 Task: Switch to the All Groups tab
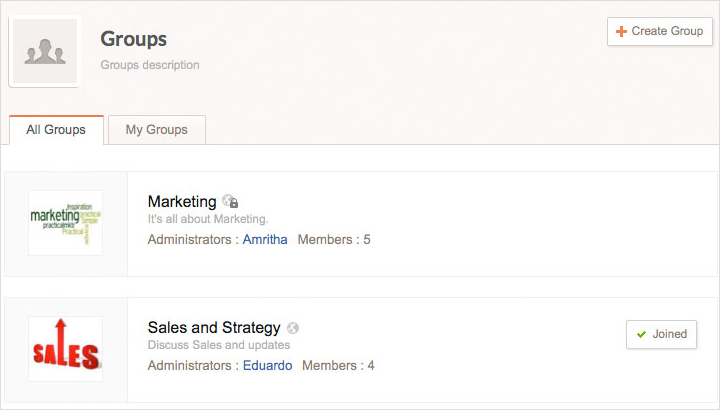click(56, 130)
